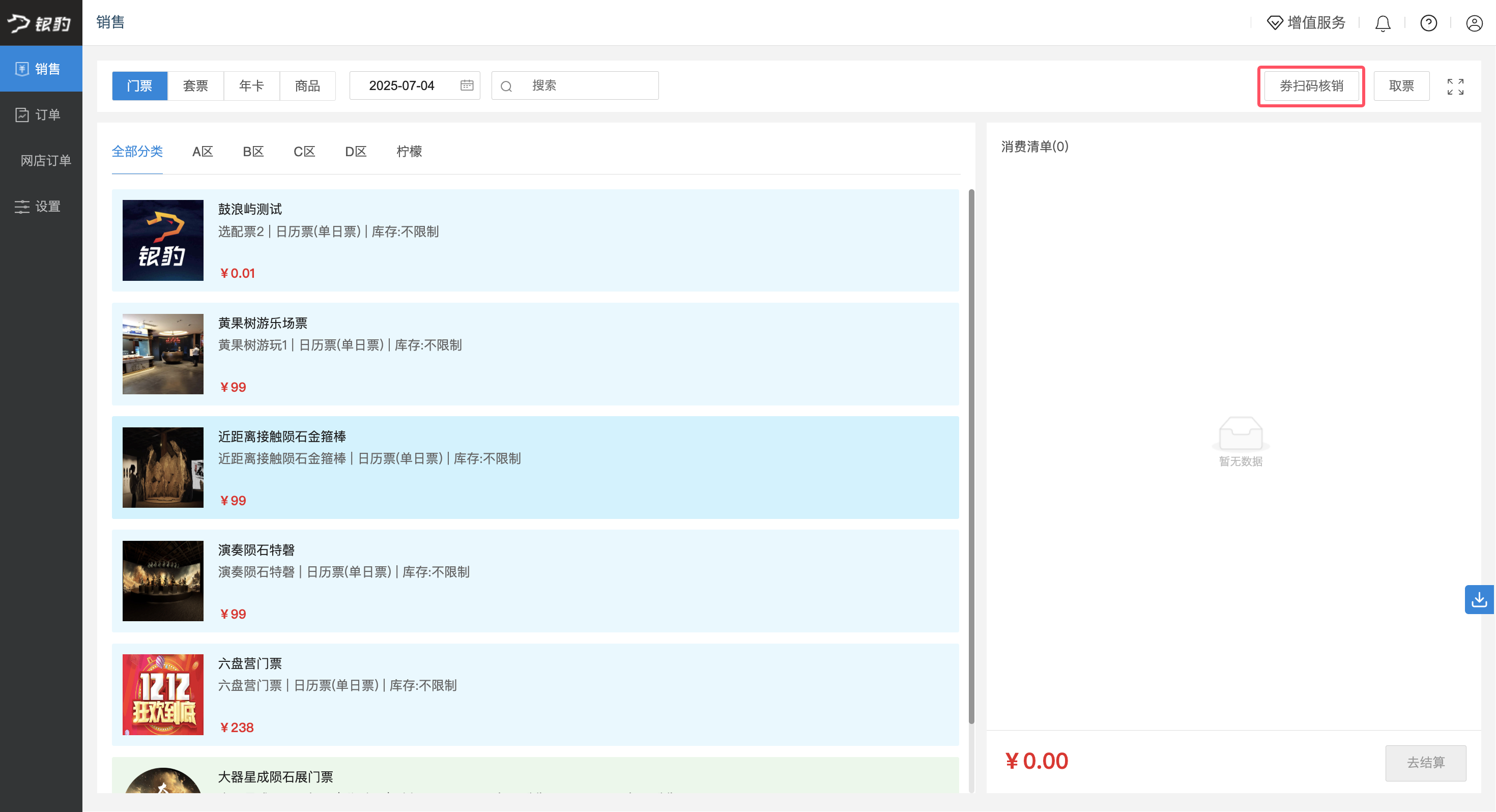This screenshot has height=812, width=1496.
Task: Toggle fullscreen mode icon
Action: [1455, 86]
